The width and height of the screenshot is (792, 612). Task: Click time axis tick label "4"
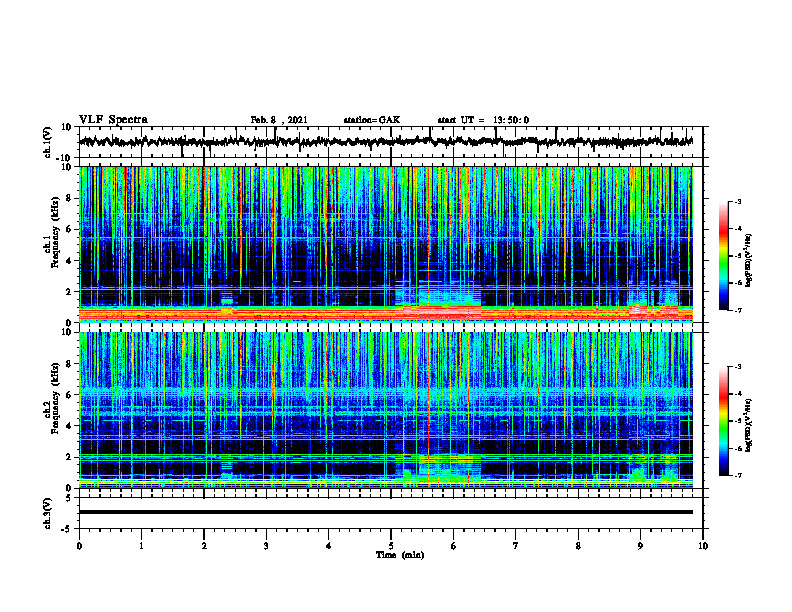point(329,546)
